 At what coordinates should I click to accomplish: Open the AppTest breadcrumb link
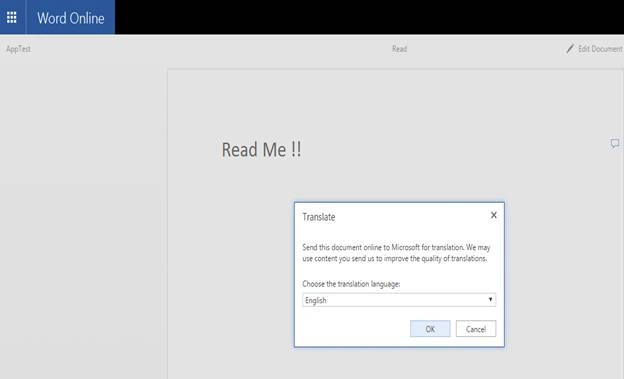point(18,49)
